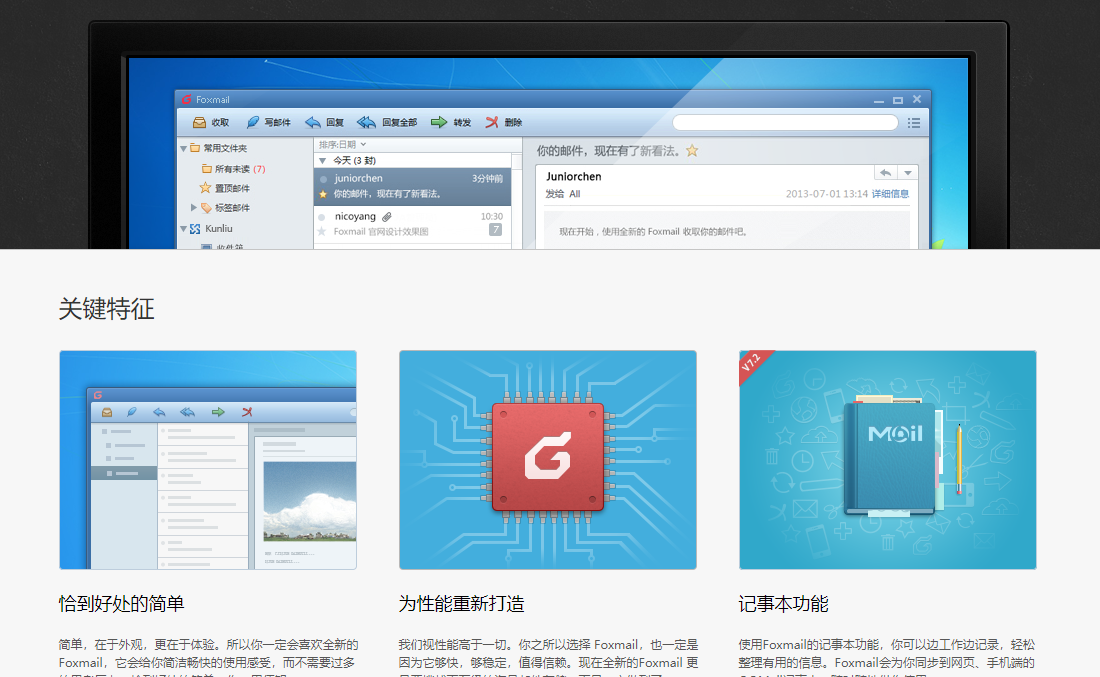
Task: Click the 7 conversation count badge
Action: coord(495,229)
